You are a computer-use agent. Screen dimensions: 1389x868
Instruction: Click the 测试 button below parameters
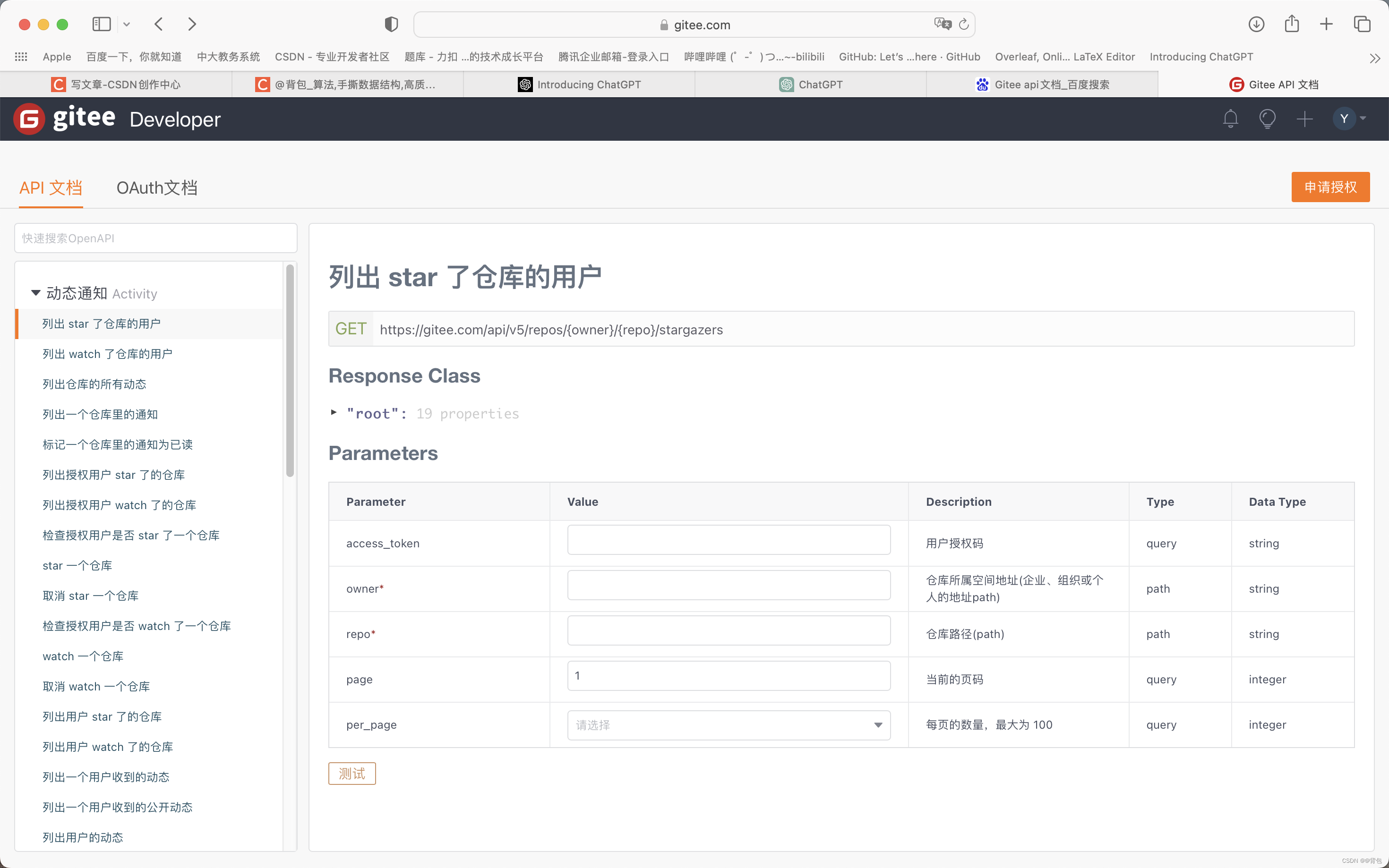(x=352, y=773)
